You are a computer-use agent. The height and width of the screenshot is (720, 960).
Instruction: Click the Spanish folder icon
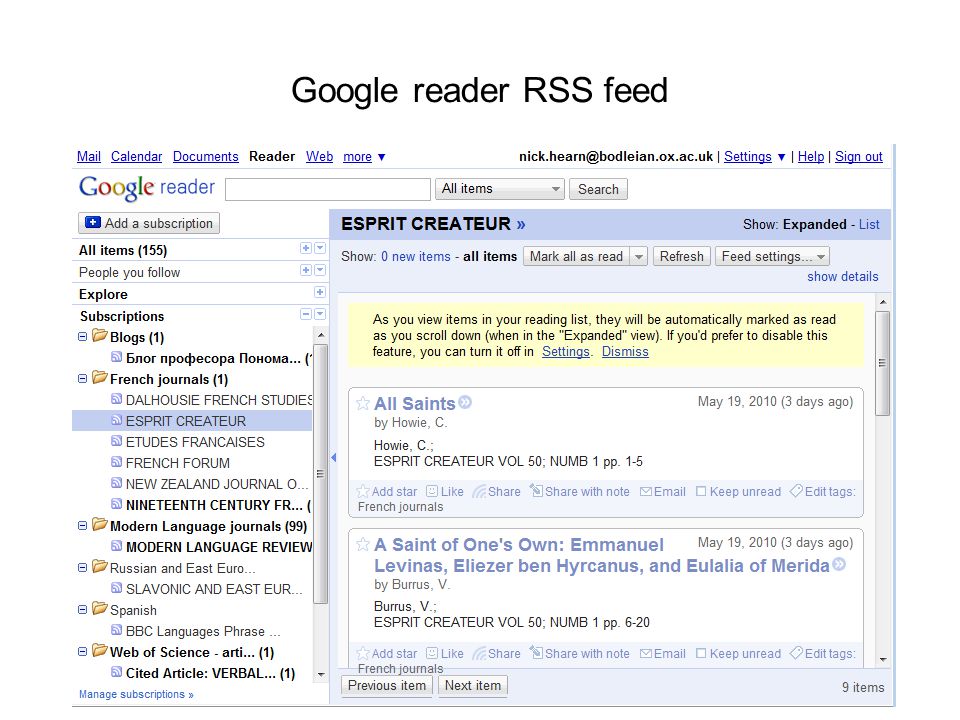[x=100, y=609]
